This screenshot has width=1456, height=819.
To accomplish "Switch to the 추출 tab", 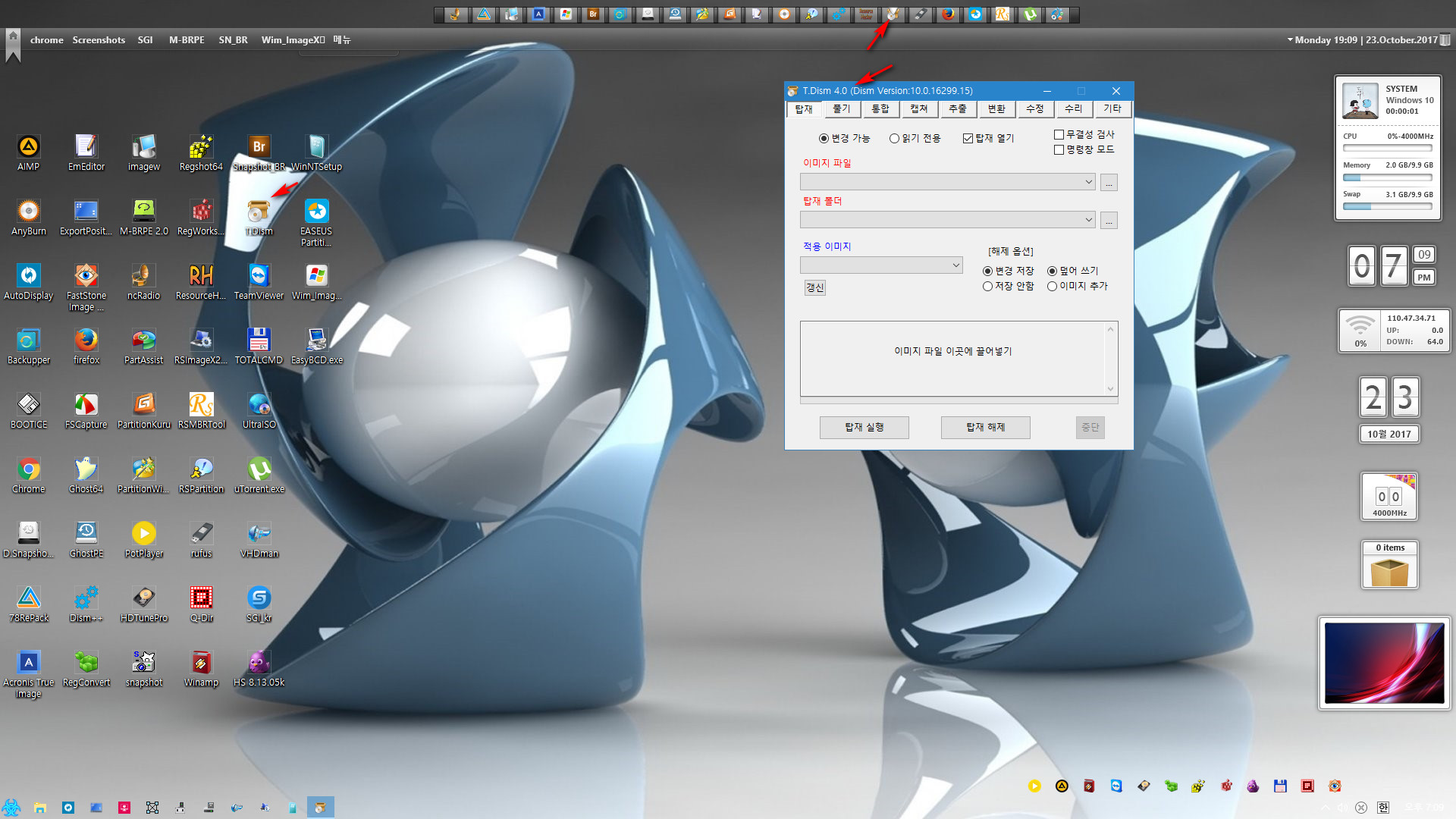I will [958, 109].
